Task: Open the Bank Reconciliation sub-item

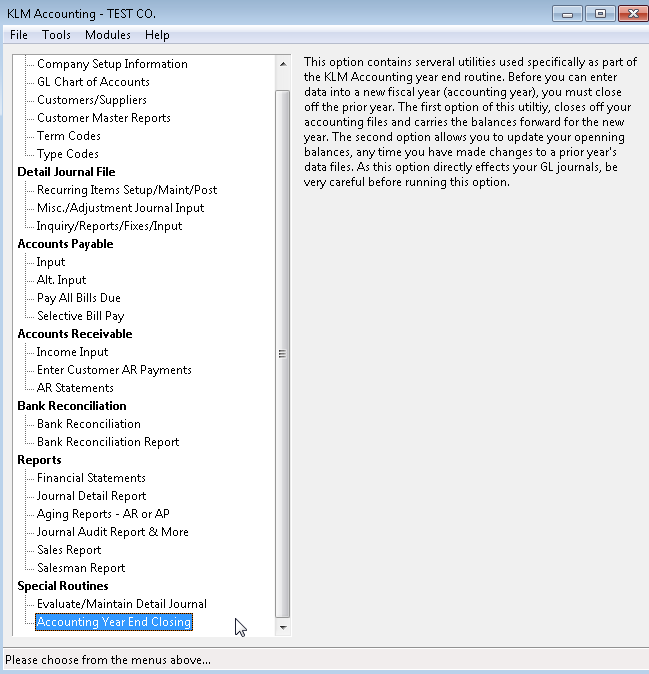Action: 89,424
